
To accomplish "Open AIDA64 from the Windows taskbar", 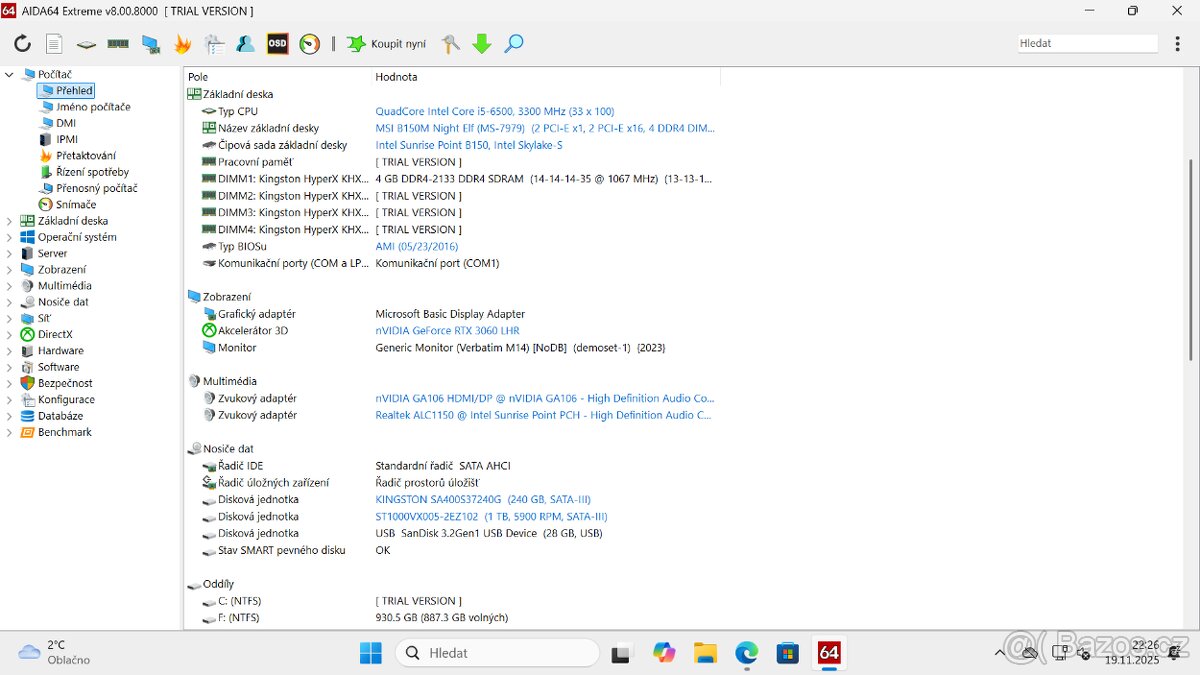I will (x=828, y=653).
